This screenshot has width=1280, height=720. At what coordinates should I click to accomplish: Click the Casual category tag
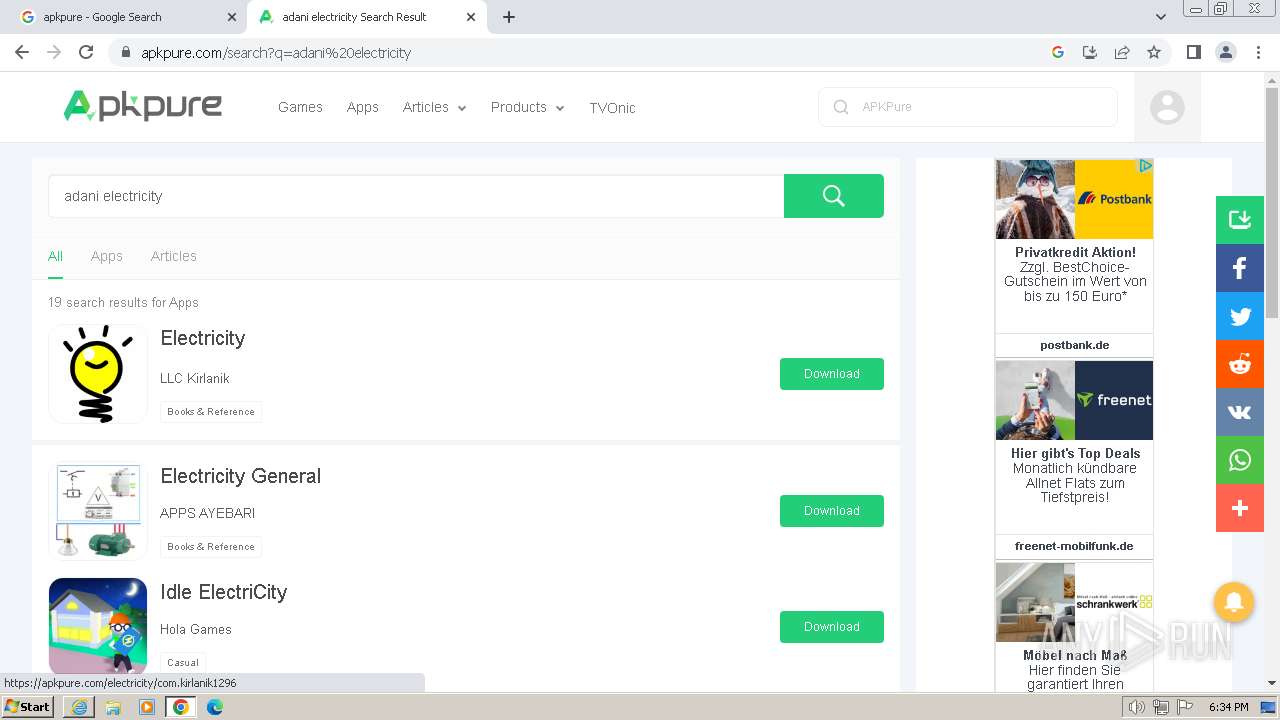point(183,662)
